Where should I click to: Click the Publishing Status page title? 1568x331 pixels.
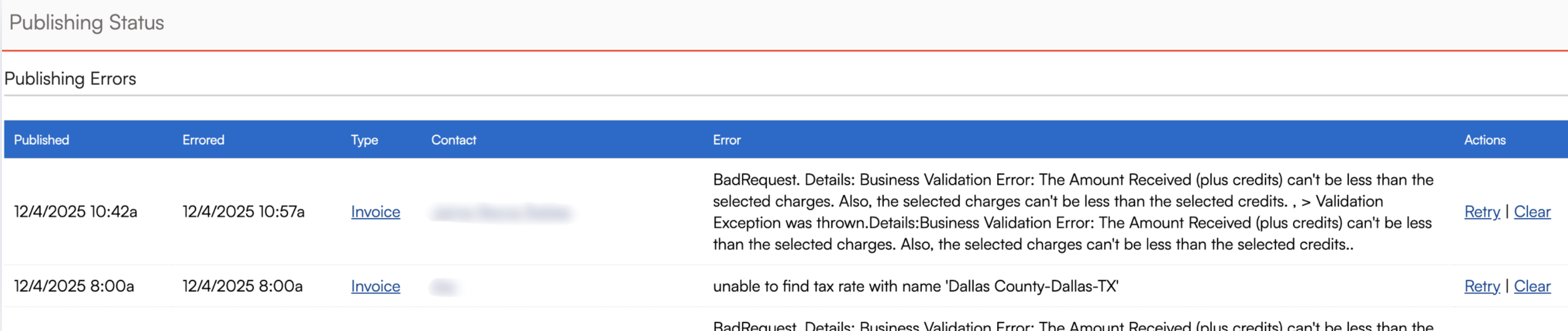tap(87, 23)
